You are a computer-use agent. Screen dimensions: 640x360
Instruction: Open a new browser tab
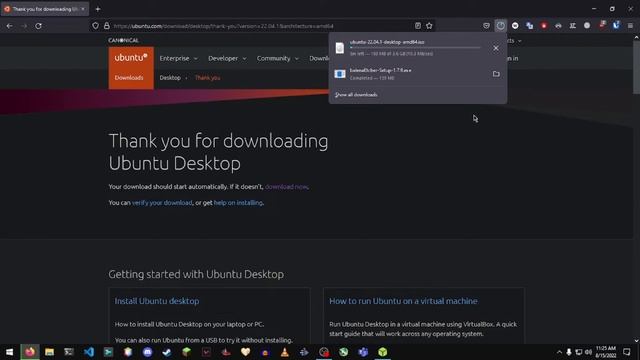tap(98, 9)
